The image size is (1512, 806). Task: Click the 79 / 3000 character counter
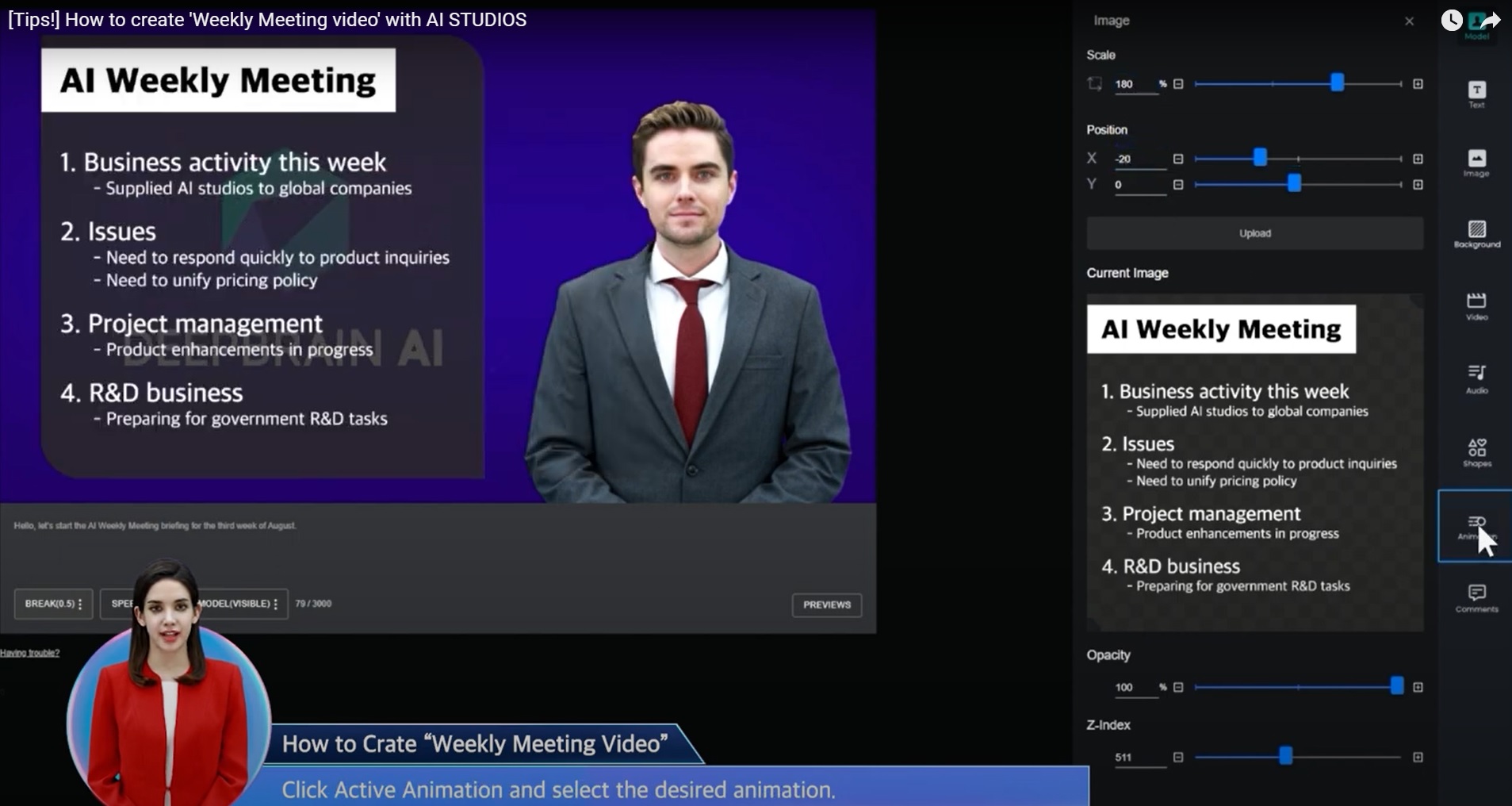pyautogui.click(x=313, y=604)
